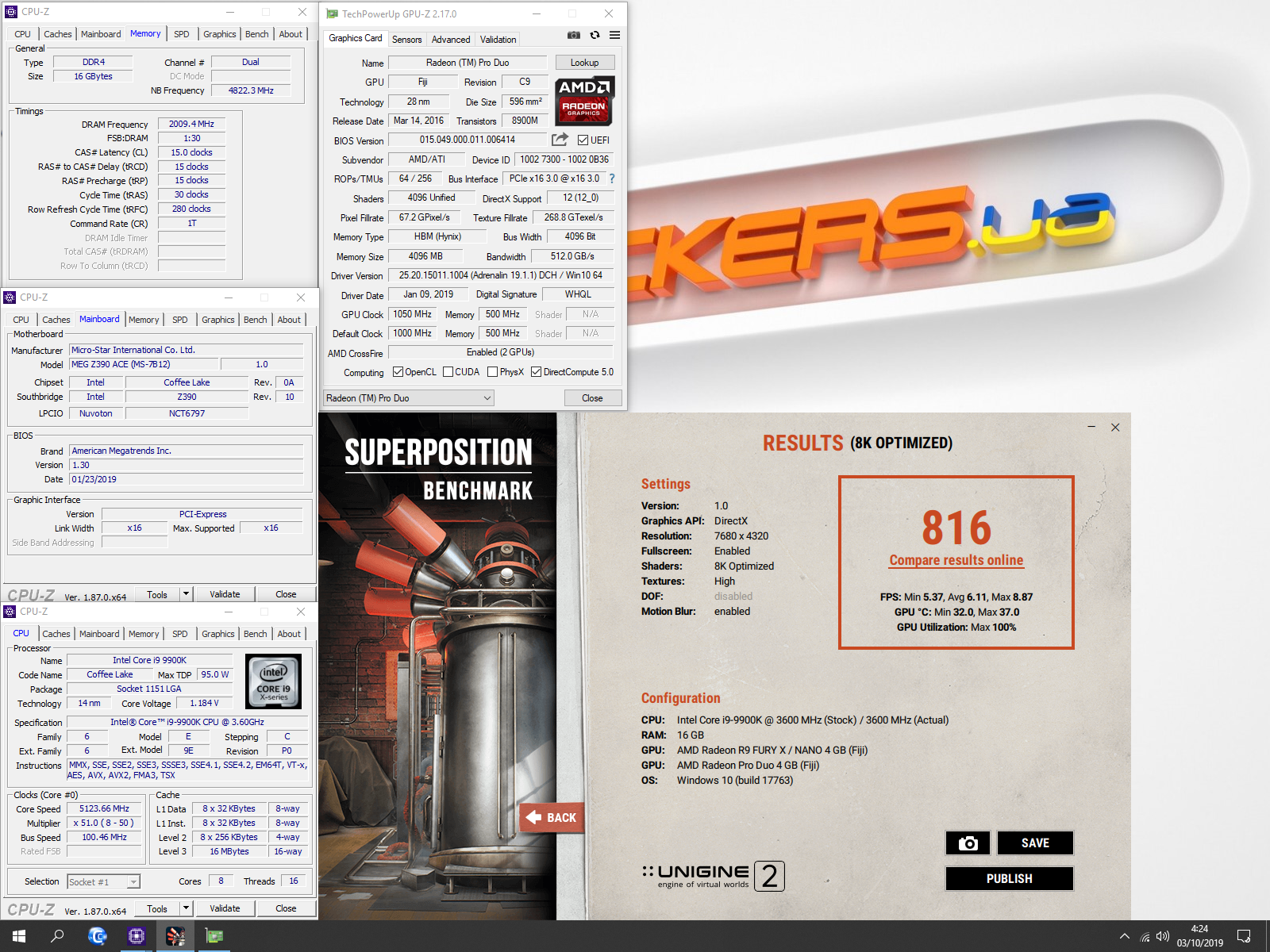Click Close in CPU tab window
This screenshot has width=1270, height=952.
[x=286, y=908]
